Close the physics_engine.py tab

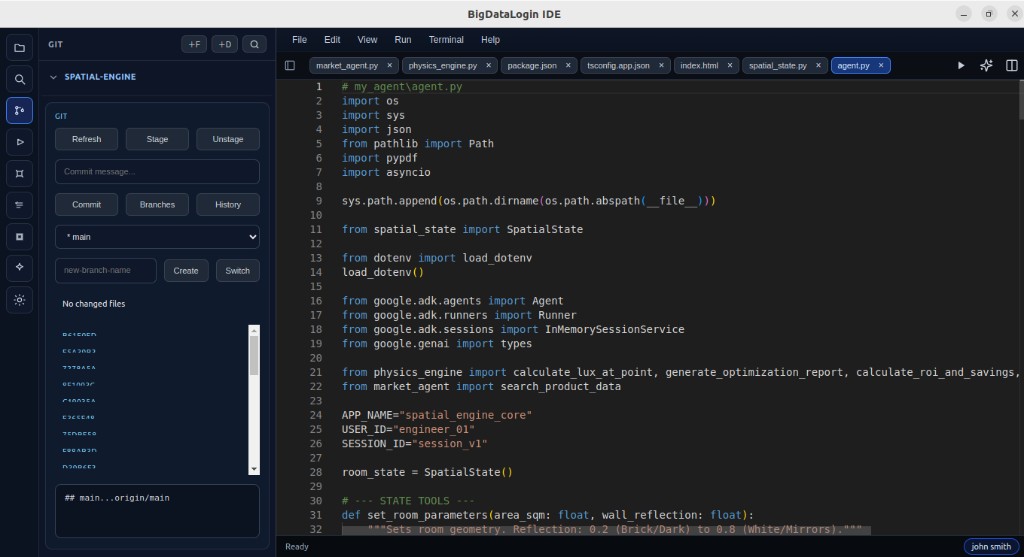[x=488, y=65]
